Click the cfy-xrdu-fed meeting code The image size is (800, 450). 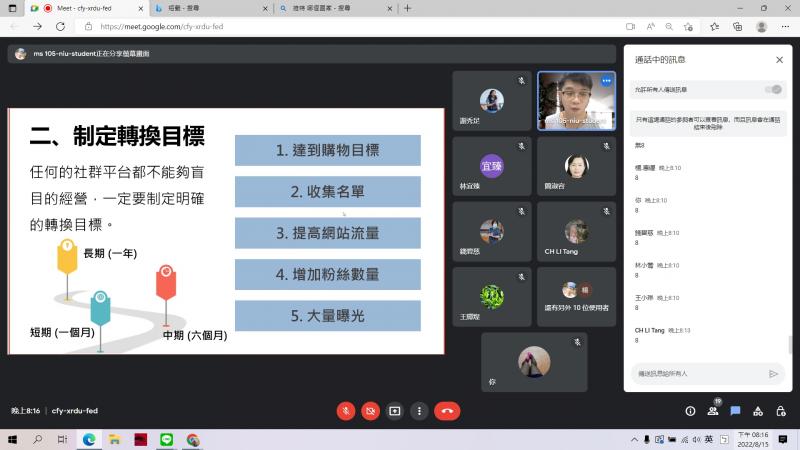(74, 411)
